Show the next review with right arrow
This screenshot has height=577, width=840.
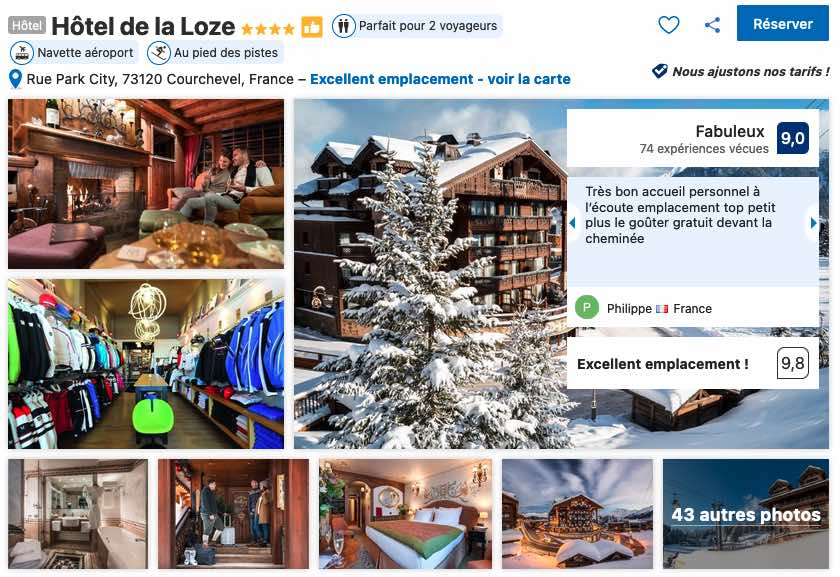point(813,222)
